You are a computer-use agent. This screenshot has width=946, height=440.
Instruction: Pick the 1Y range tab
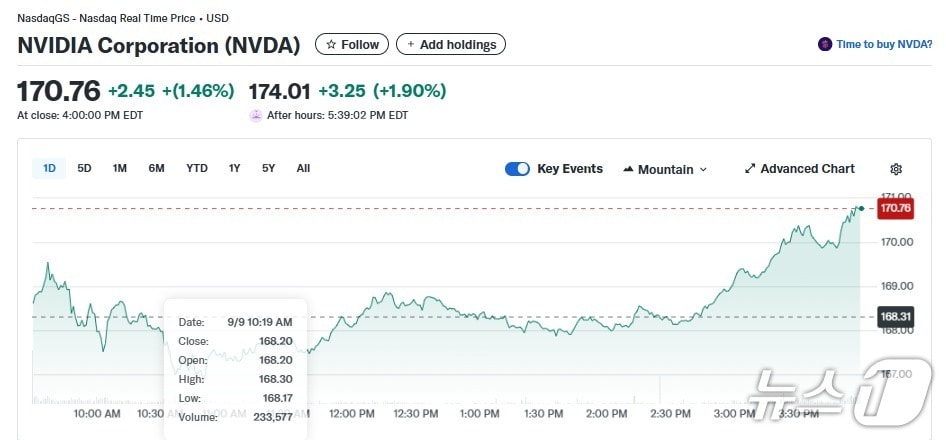pos(234,168)
